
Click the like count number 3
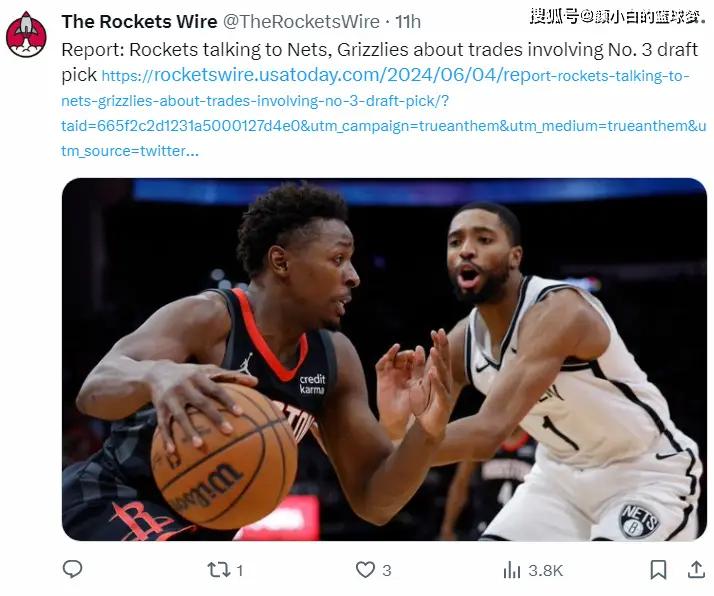(387, 571)
